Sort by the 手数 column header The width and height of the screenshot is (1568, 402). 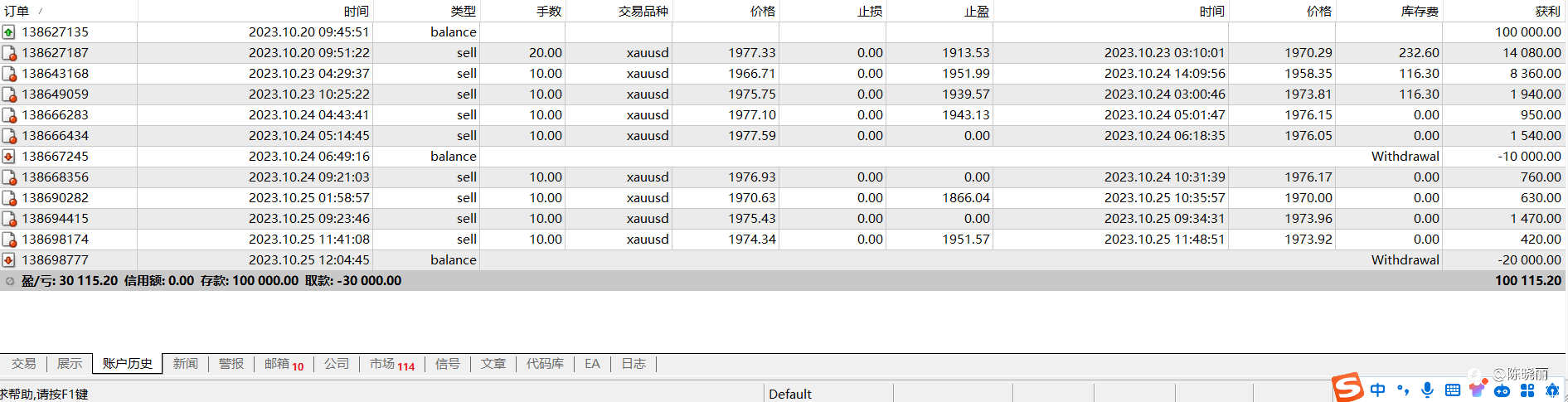(x=549, y=11)
